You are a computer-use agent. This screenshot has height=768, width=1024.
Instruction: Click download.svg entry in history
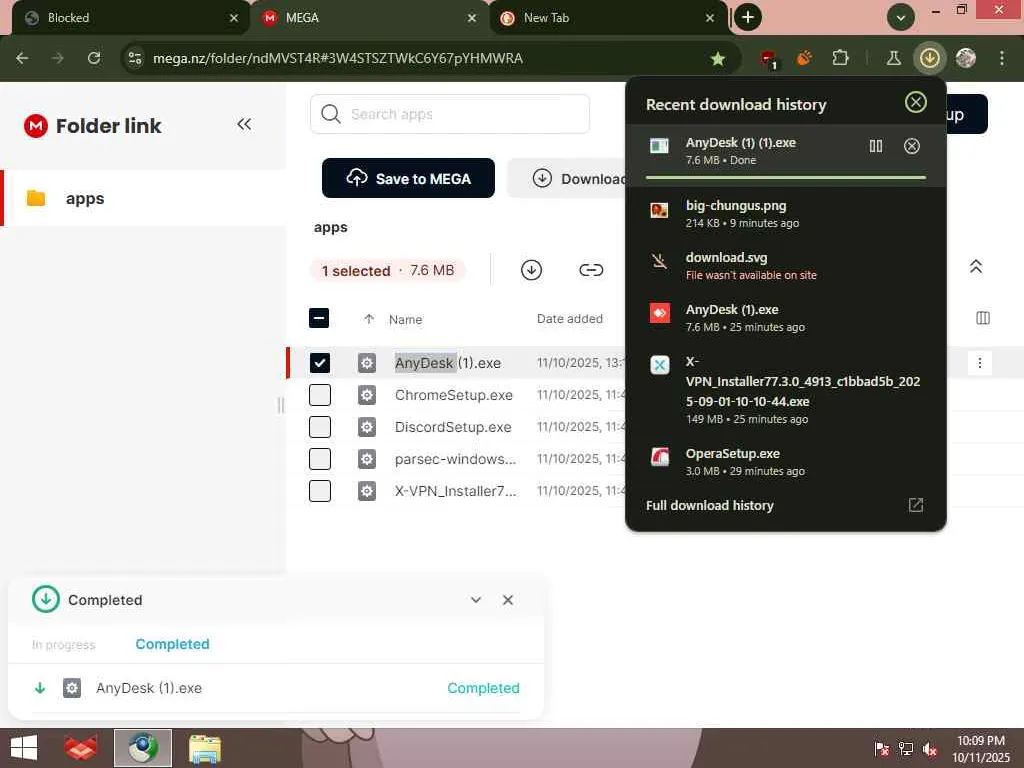pos(786,266)
